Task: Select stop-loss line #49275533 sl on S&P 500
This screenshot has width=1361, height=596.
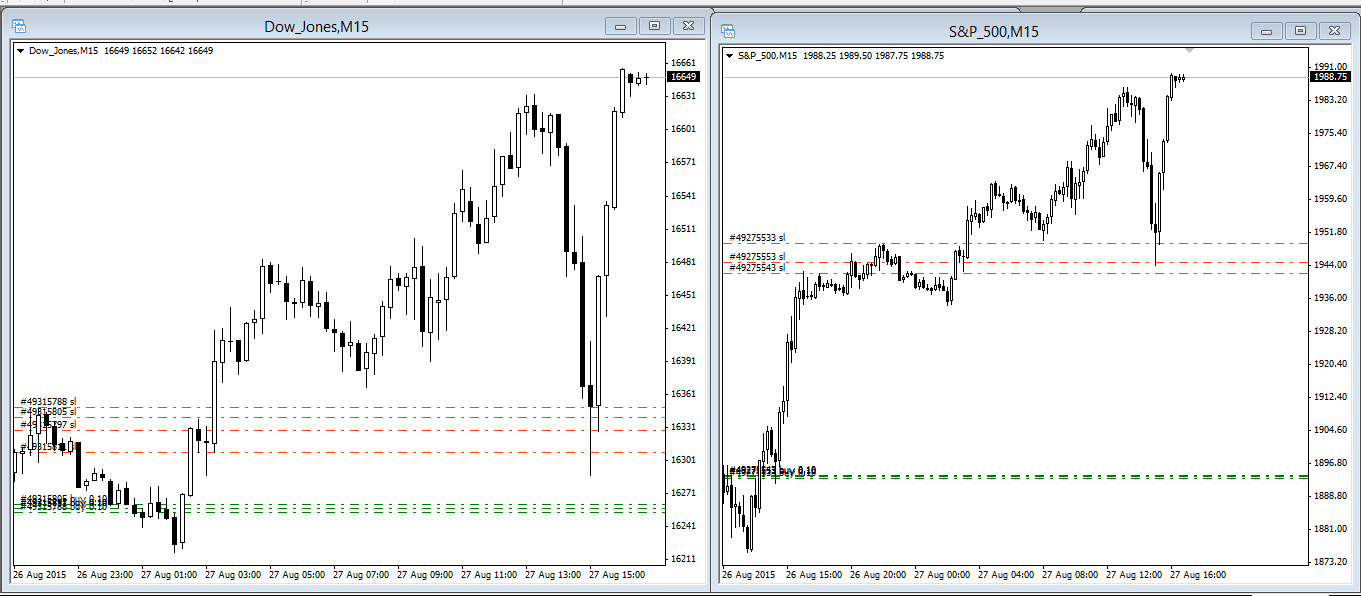Action: [x=757, y=238]
